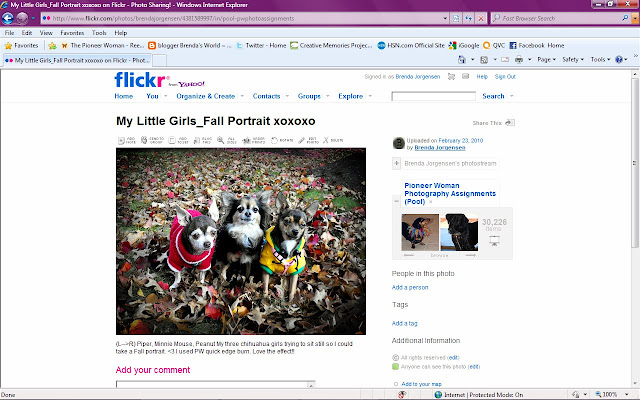
Task: Click the Order Prints tool
Action: click(x=254, y=140)
